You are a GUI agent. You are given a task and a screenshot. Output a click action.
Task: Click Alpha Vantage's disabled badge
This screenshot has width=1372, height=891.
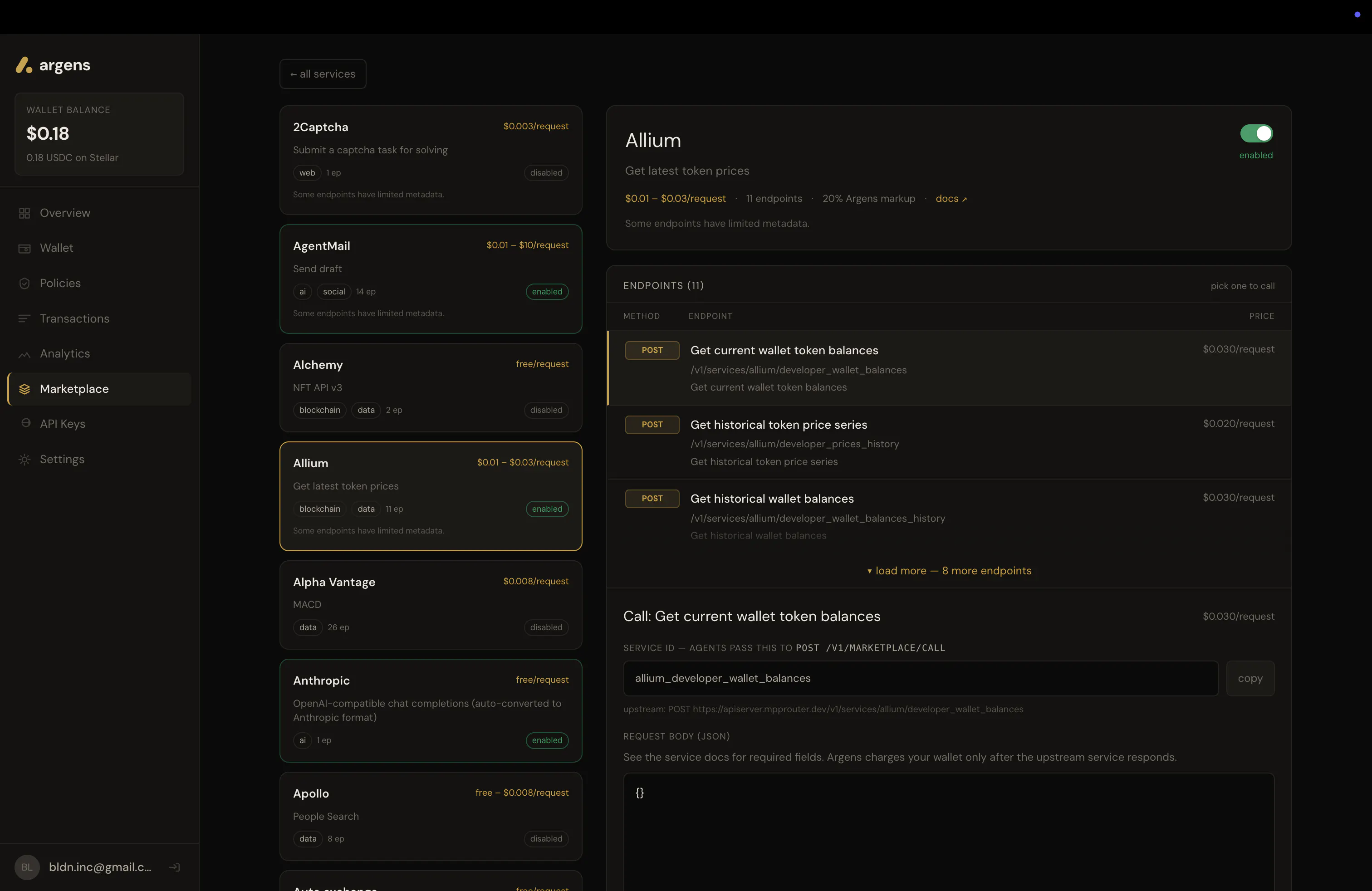[546, 627]
